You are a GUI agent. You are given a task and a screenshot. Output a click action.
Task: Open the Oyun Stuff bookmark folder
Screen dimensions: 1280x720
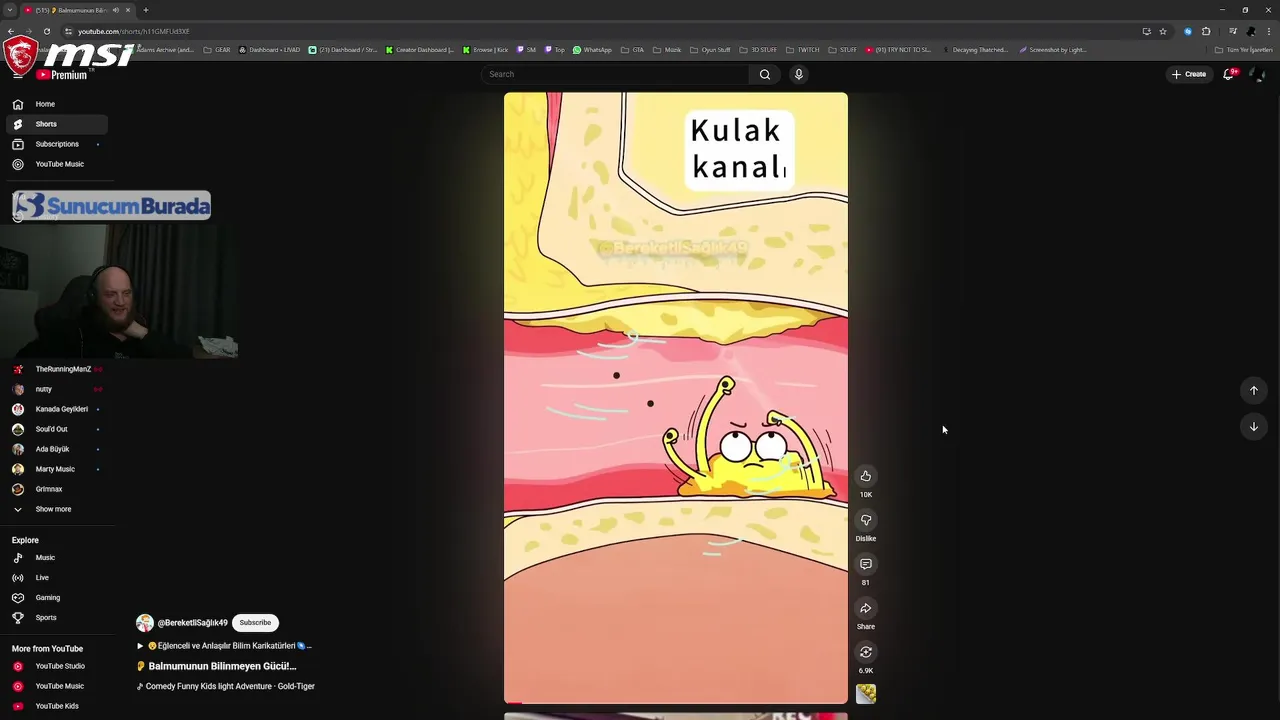point(710,50)
